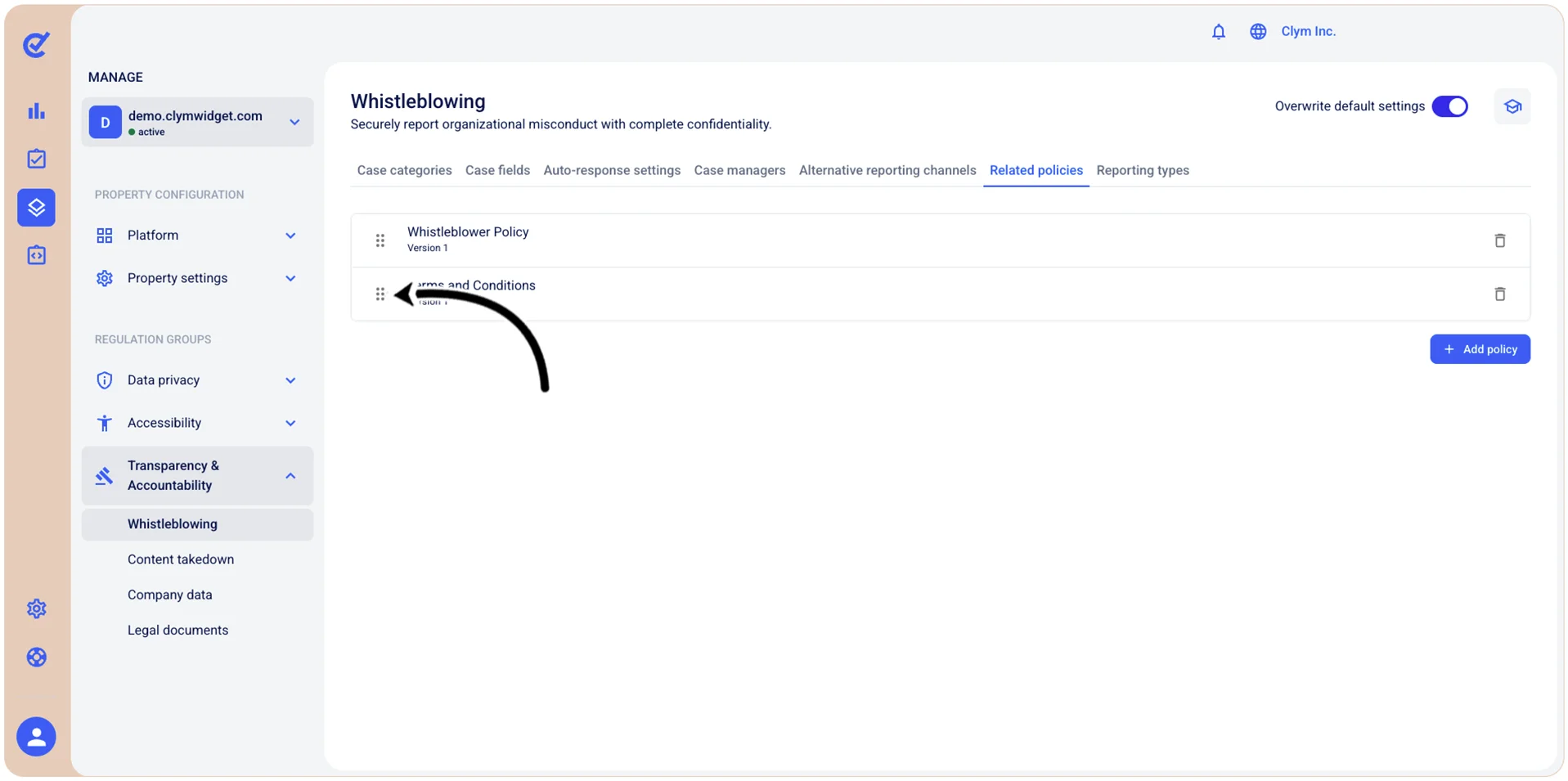Expand Property settings section

point(197,278)
